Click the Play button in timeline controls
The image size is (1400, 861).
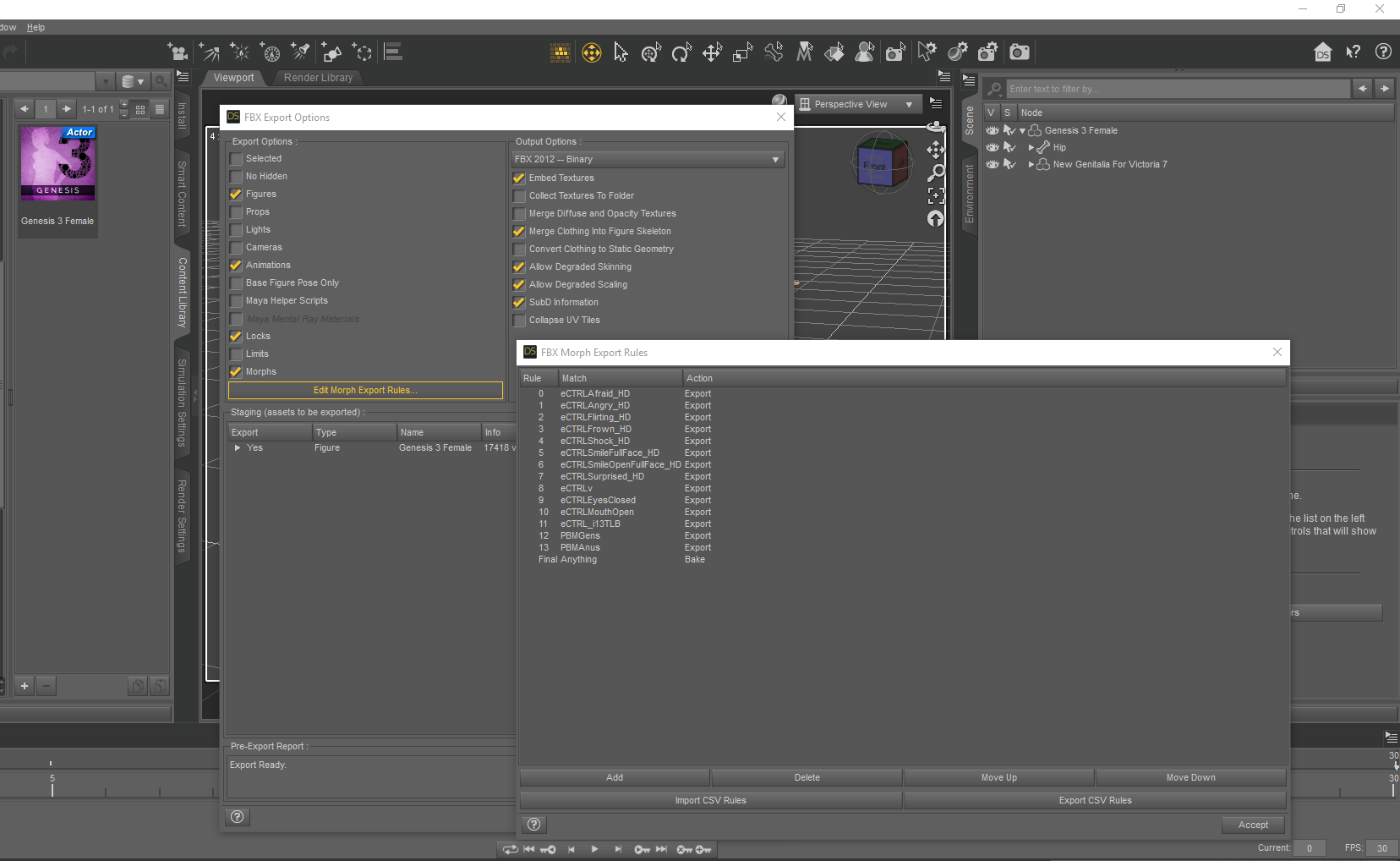594,849
